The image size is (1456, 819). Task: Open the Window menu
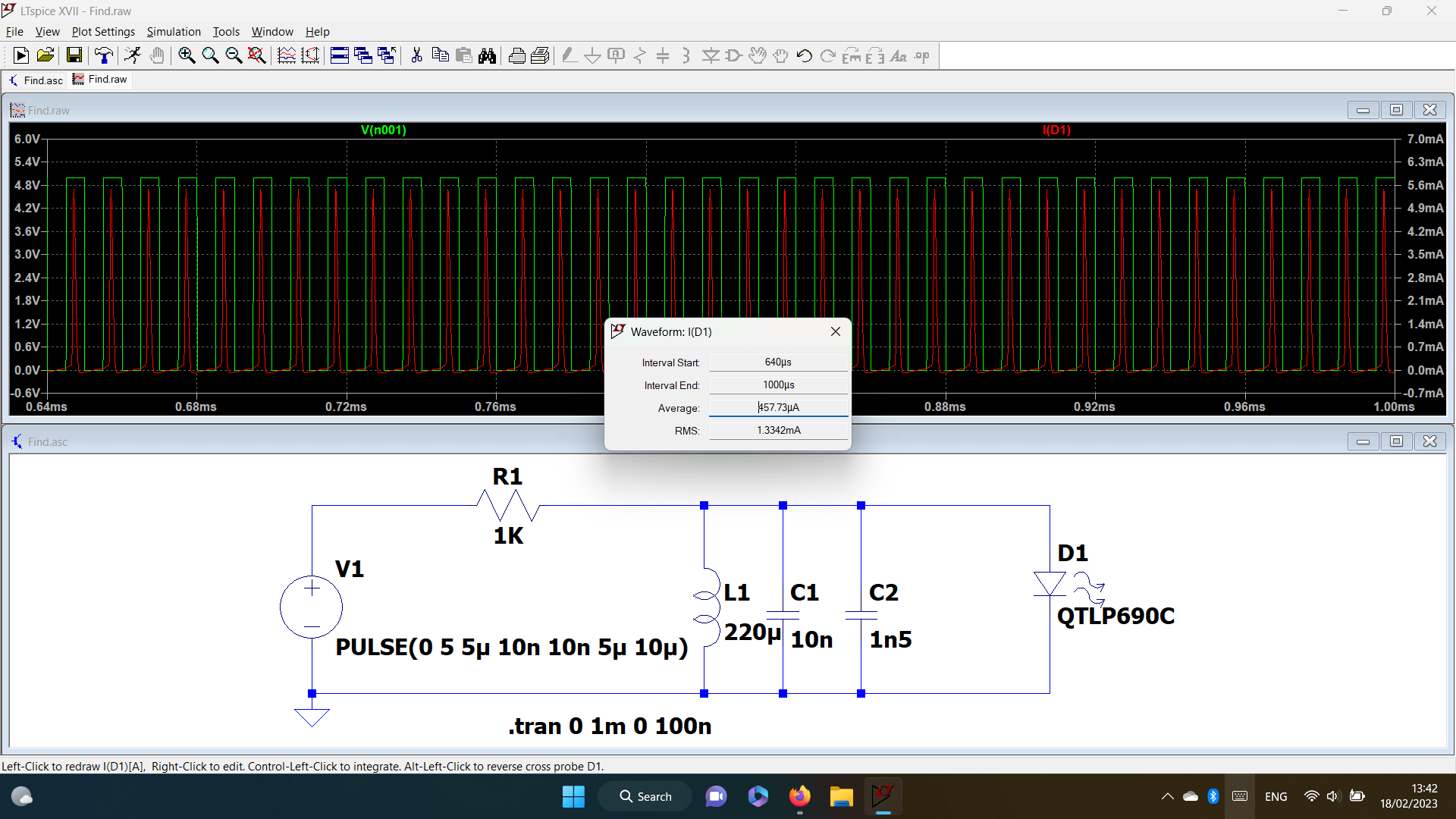pos(272,31)
